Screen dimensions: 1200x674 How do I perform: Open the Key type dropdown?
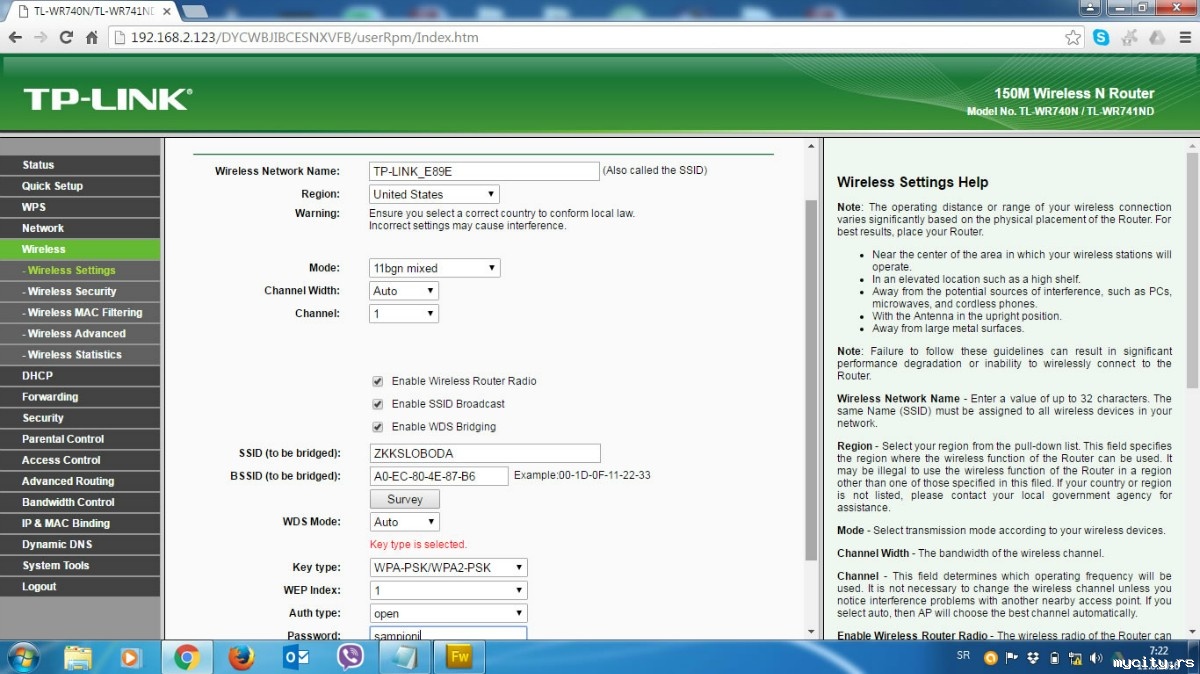[x=448, y=568]
